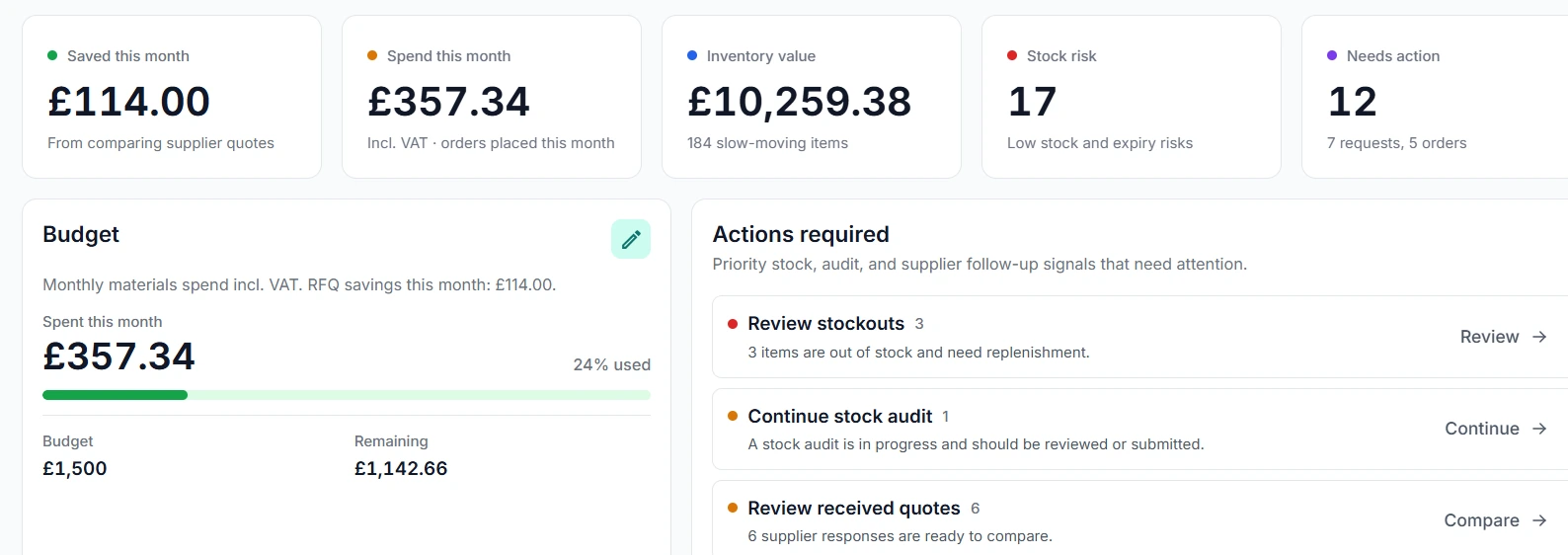
Task: Open the Stock risk card
Action: click(x=1132, y=97)
